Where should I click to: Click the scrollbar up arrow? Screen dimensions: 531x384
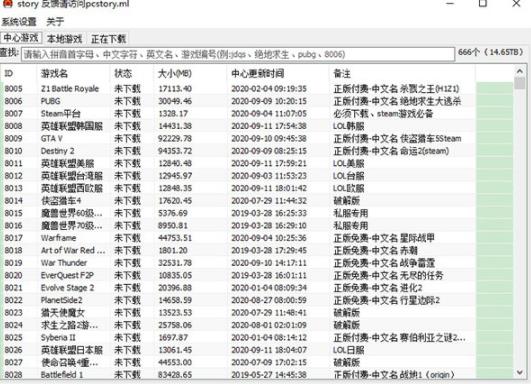(520, 71)
